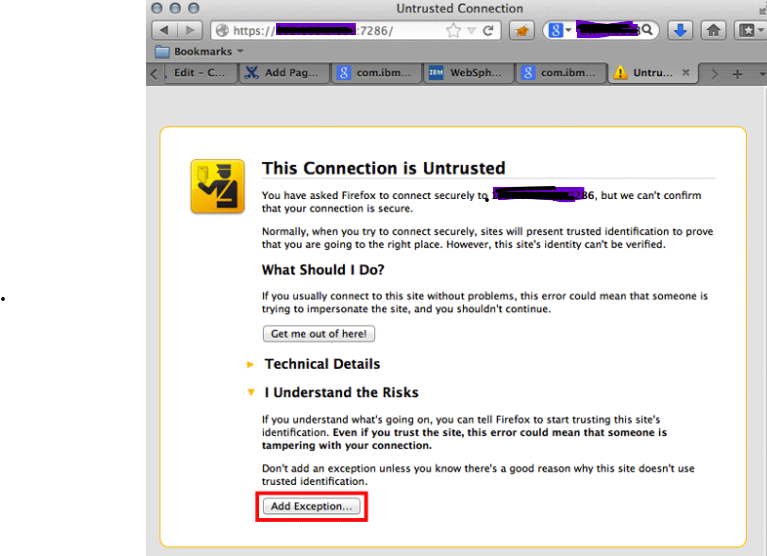Click the 'What Should I Do?' heading
The height and width of the screenshot is (556, 767).
tap(323, 270)
